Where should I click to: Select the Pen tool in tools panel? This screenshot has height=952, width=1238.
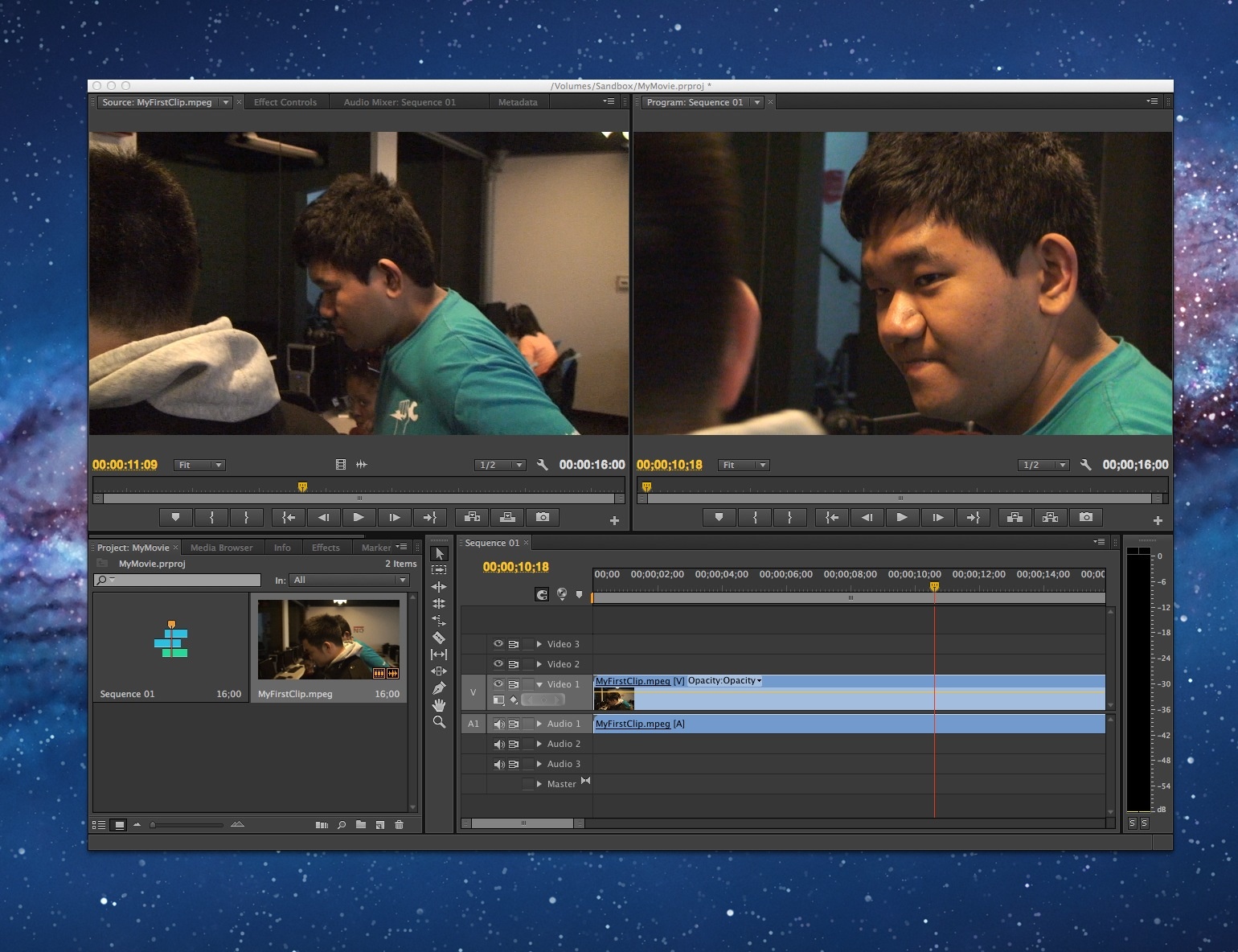pyautogui.click(x=439, y=688)
